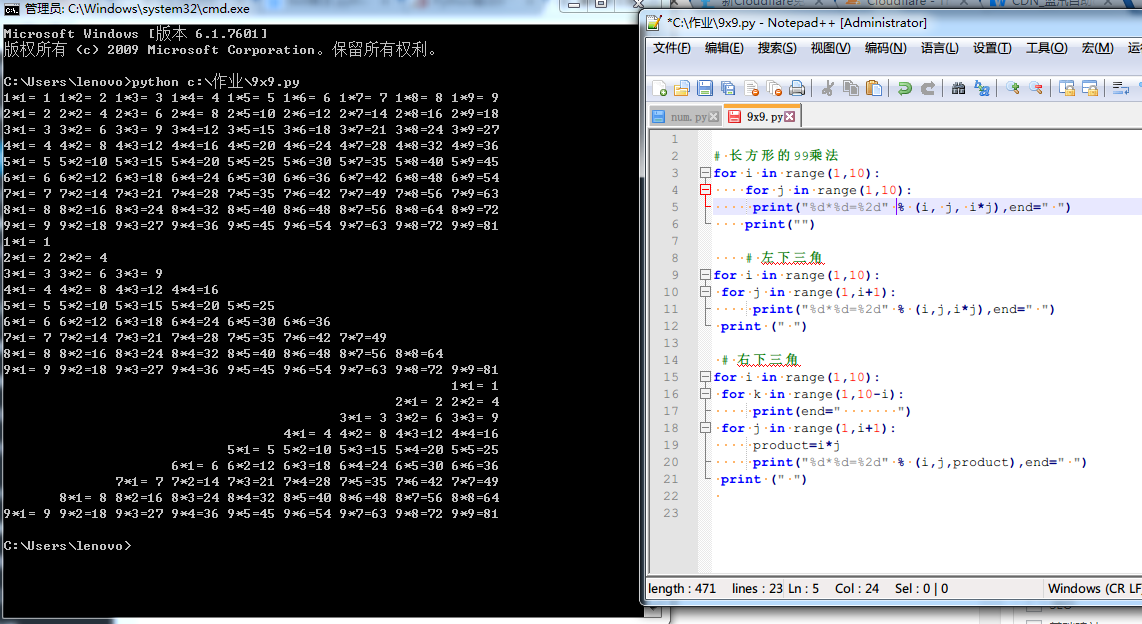Click the comment '# 长方形的99乘法'

[776, 155]
